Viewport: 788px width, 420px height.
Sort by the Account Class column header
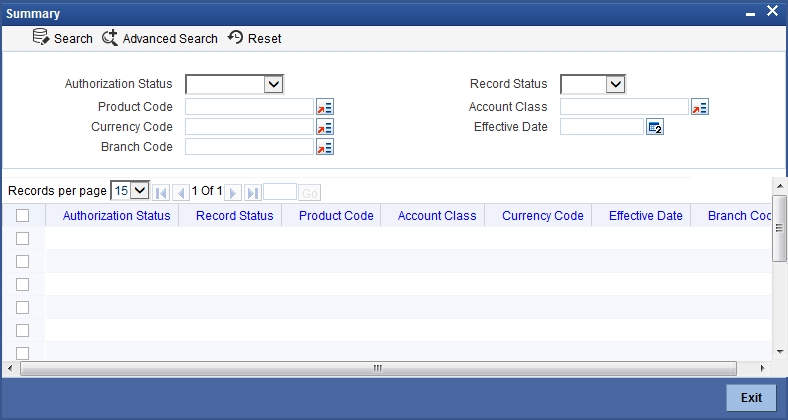click(437, 216)
